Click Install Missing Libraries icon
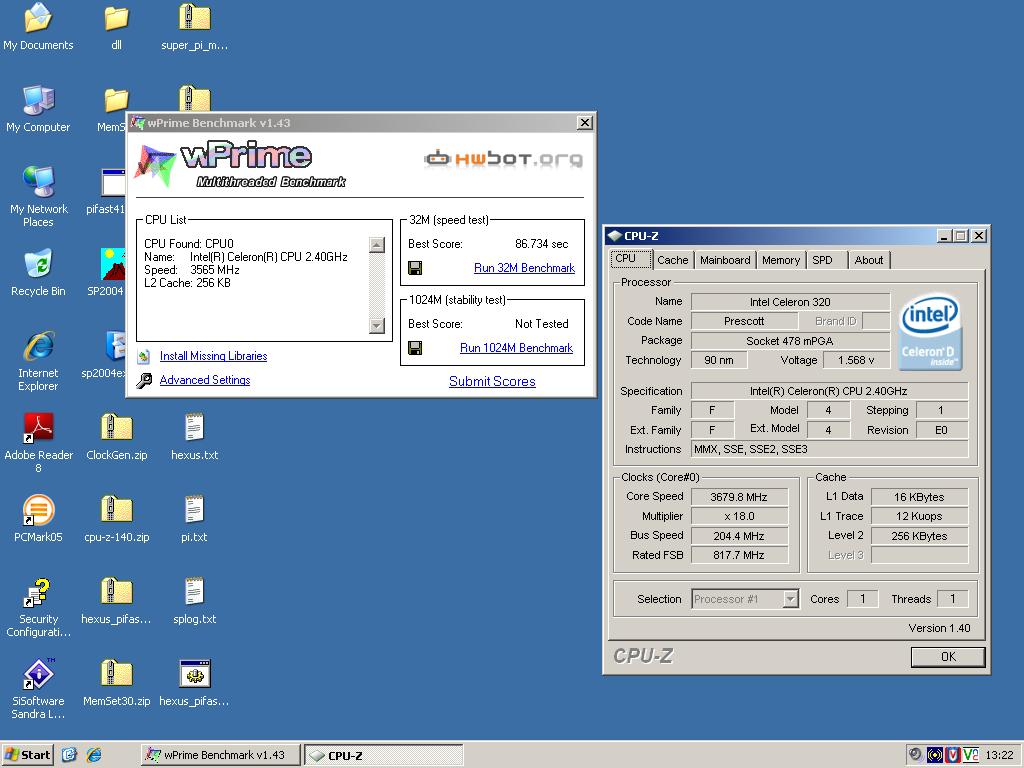The height and width of the screenshot is (768, 1024). (x=144, y=357)
